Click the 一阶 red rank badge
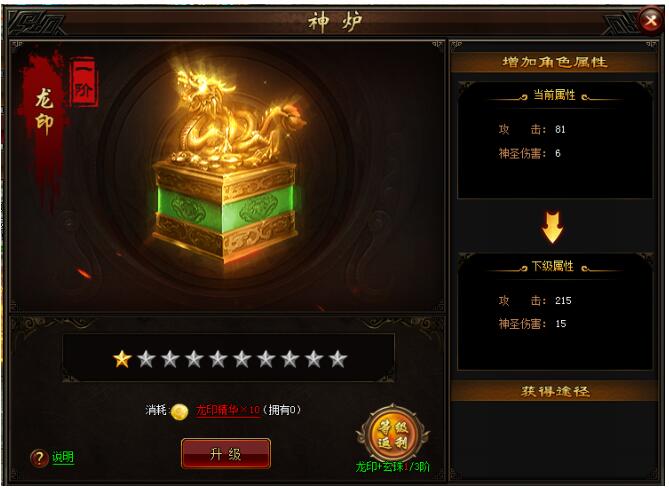The image size is (669, 488). 84,82
